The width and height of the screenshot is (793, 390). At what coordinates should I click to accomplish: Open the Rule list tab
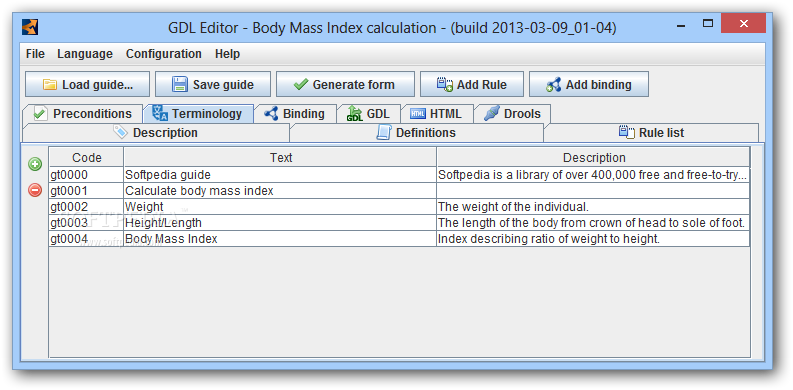(651, 133)
